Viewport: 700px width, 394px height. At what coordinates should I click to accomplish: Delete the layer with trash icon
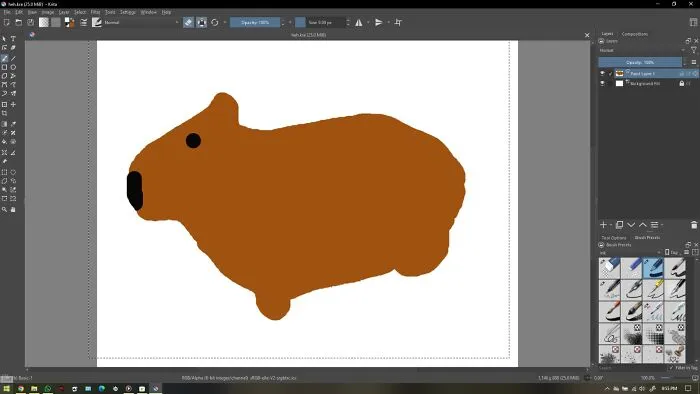tap(694, 225)
